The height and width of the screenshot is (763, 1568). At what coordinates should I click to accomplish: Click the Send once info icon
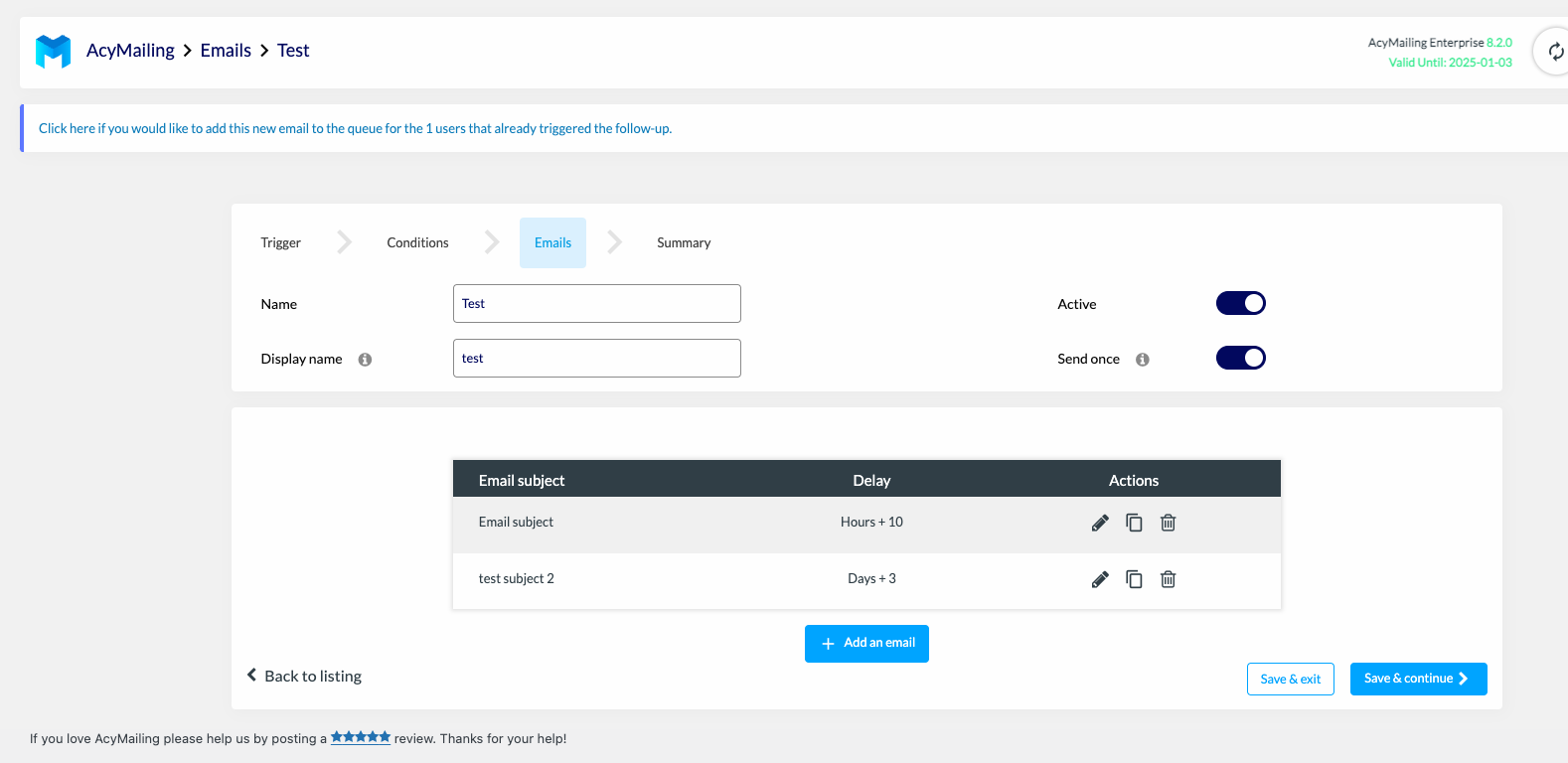[x=1143, y=360]
